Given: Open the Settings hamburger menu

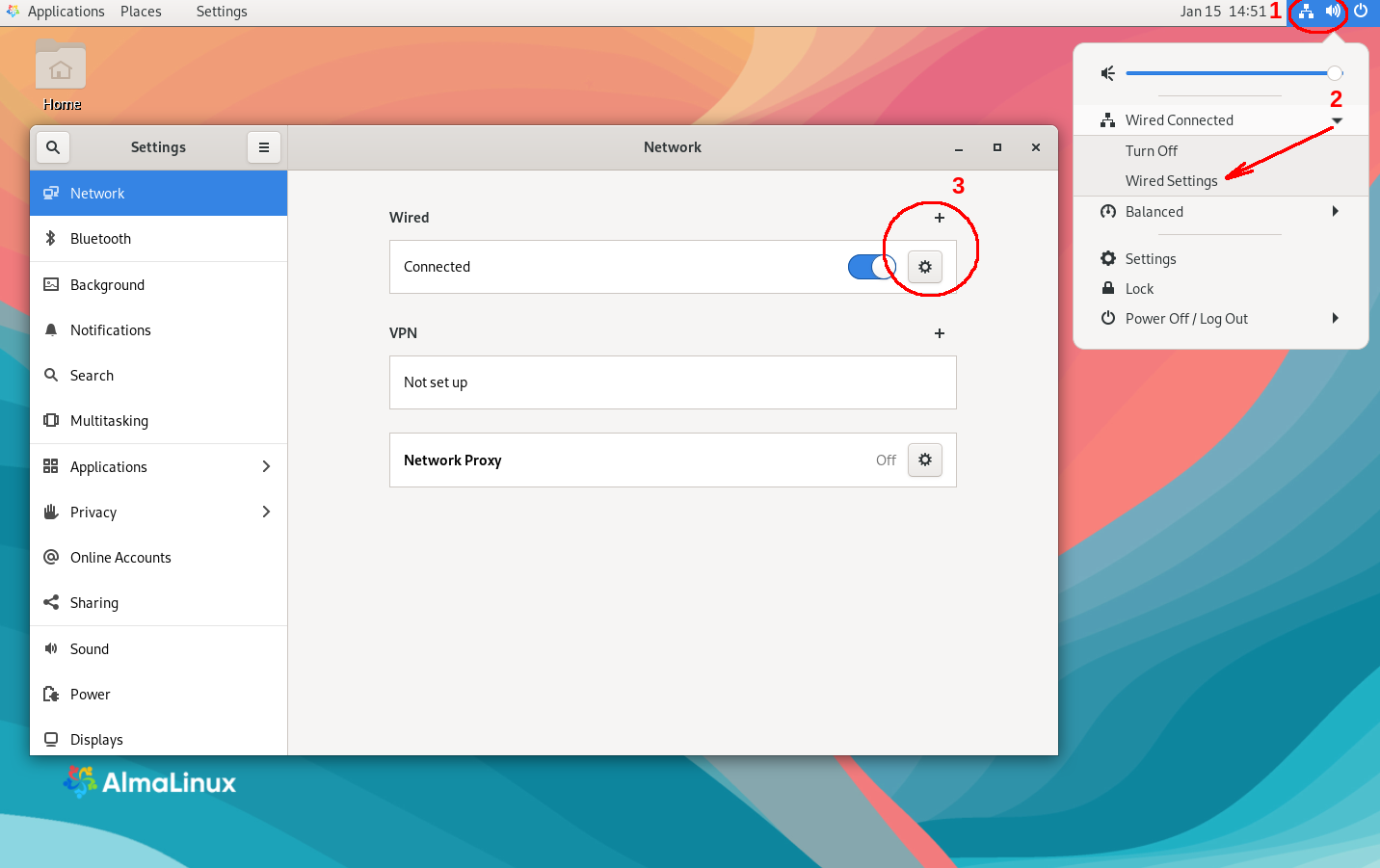Looking at the screenshot, I should (263, 147).
